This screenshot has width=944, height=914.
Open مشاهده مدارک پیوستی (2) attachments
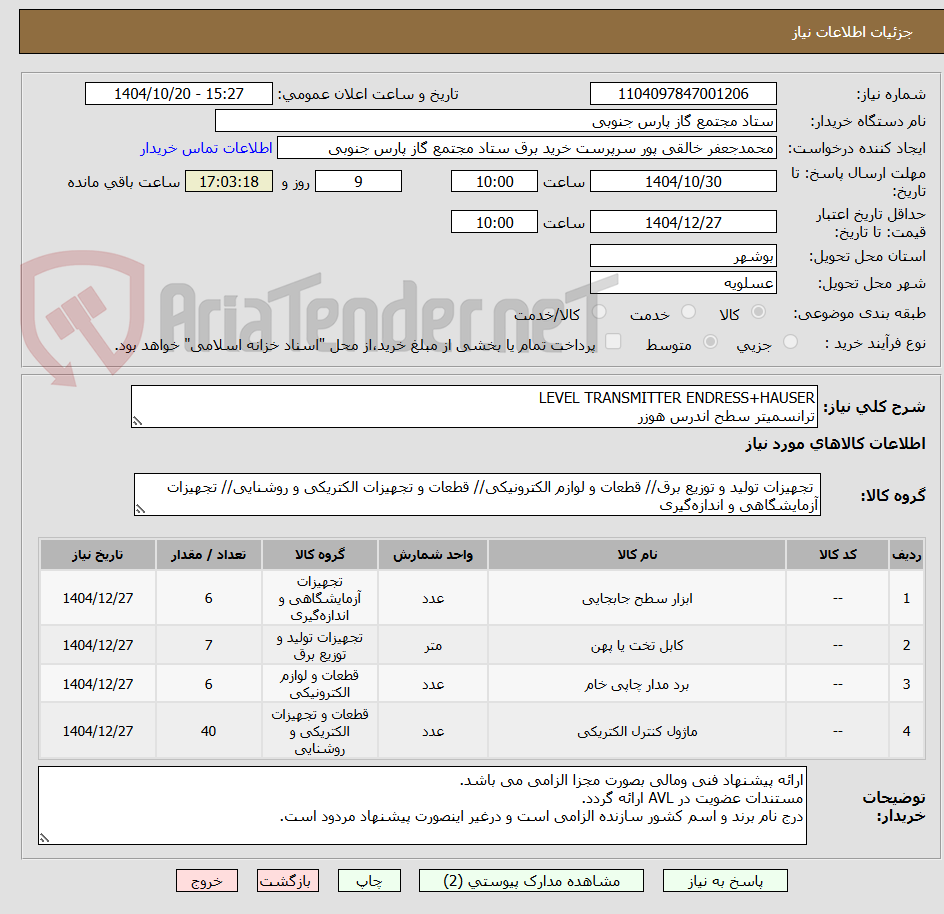click(531, 881)
